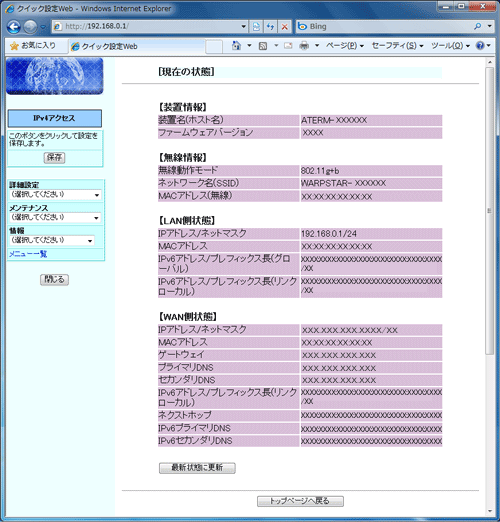
Task: Click the RSS feeds icon
Action: click(x=263, y=46)
